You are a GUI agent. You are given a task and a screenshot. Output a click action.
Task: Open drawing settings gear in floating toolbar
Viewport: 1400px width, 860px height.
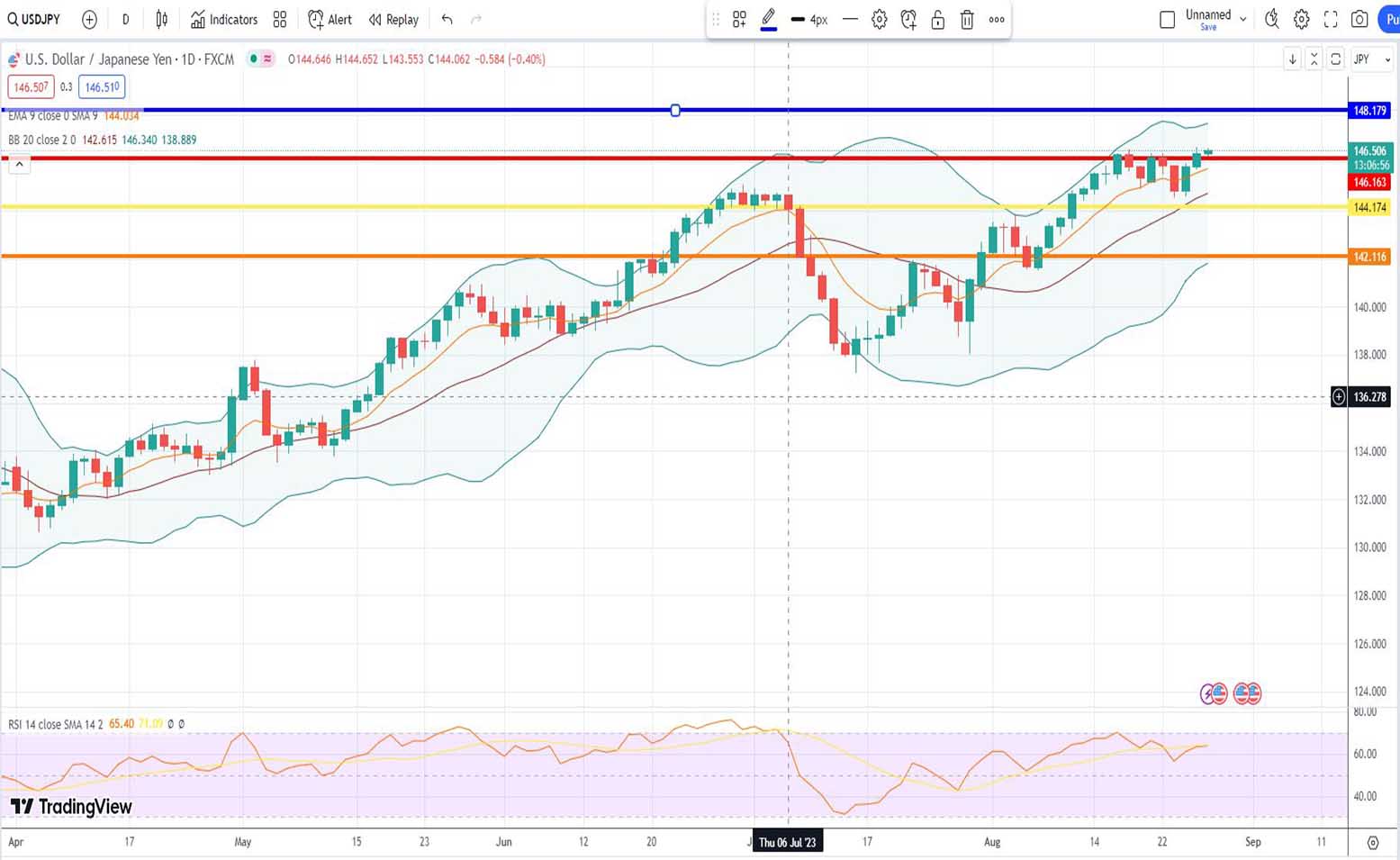pyautogui.click(x=880, y=19)
